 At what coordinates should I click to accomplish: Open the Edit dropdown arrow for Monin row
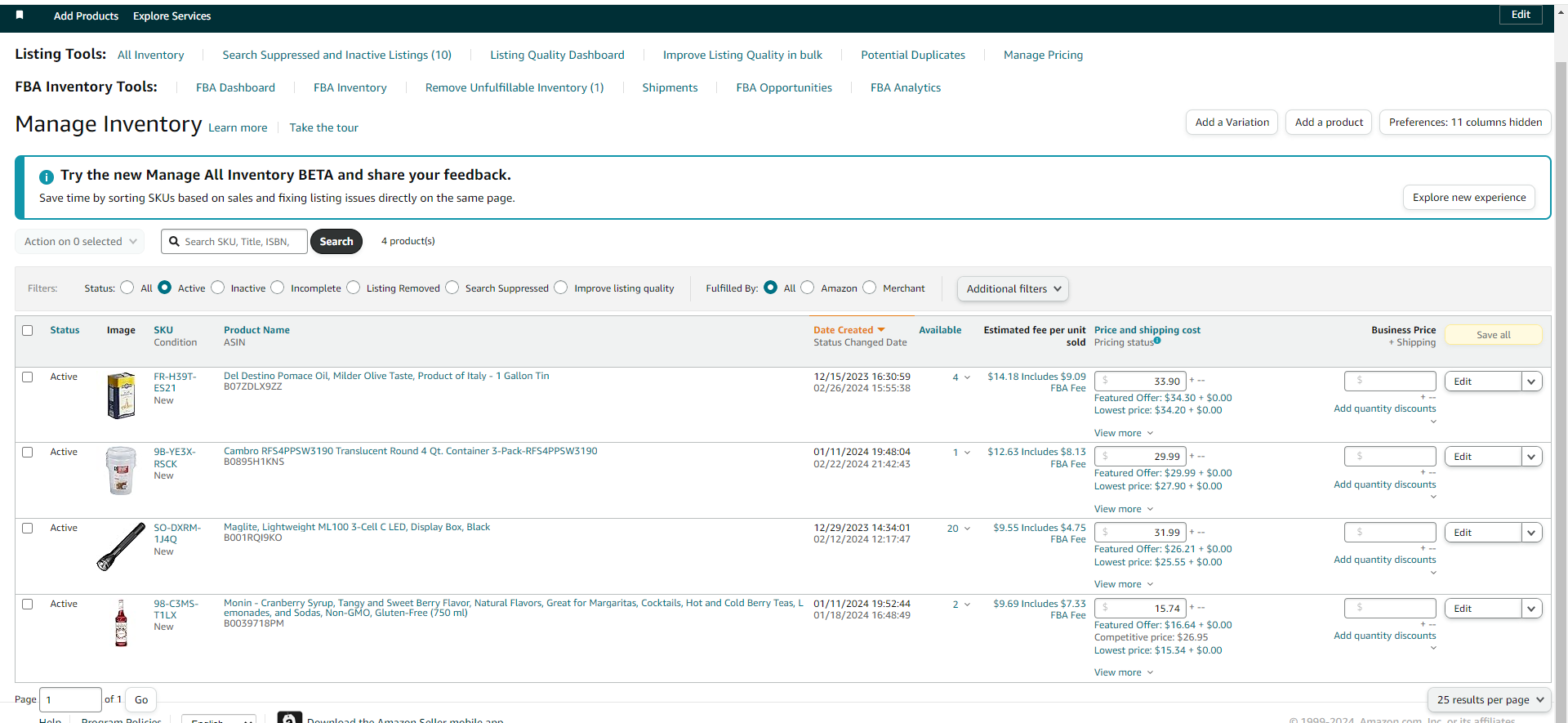click(1531, 609)
